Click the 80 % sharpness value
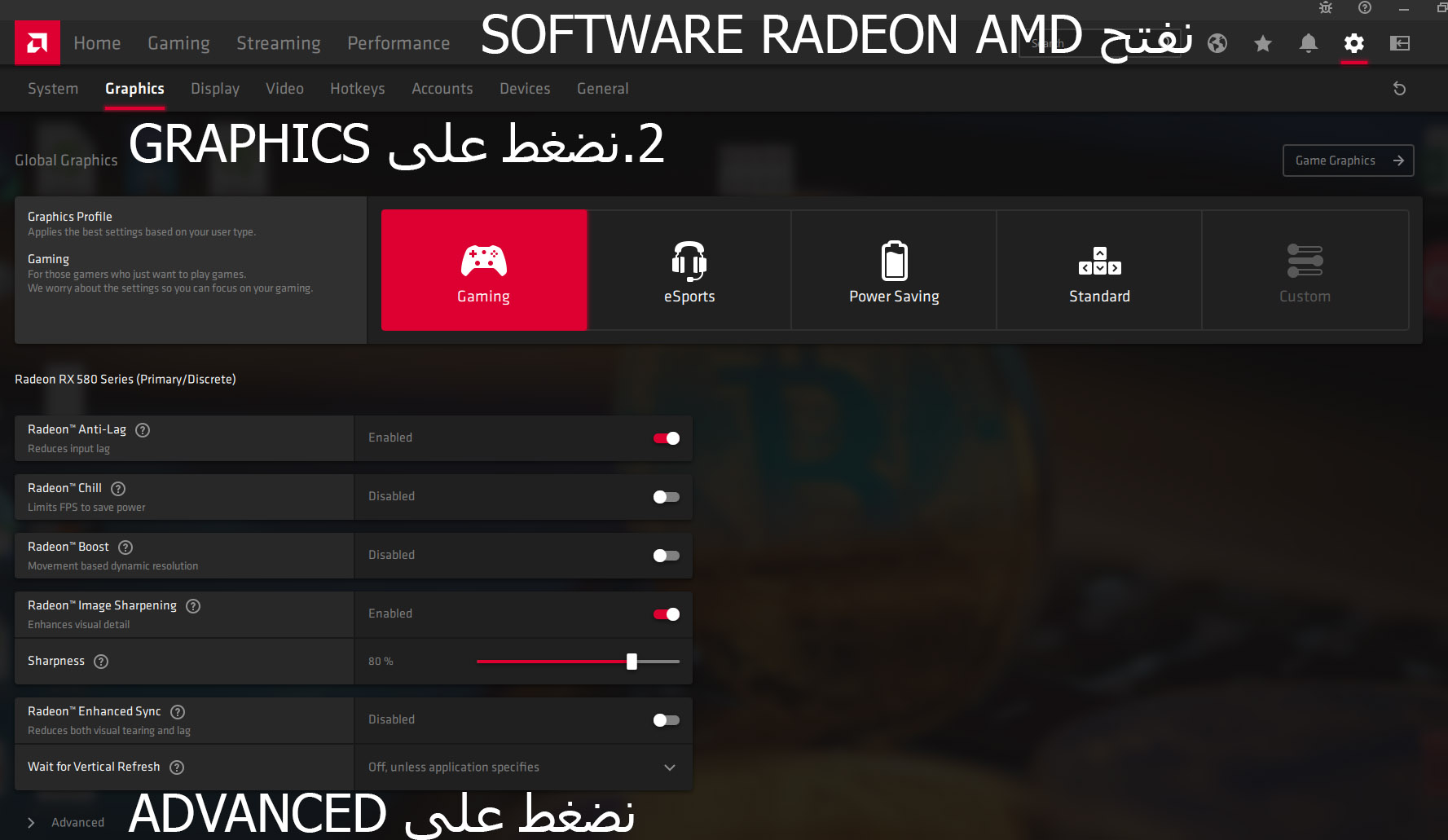 [x=381, y=662]
